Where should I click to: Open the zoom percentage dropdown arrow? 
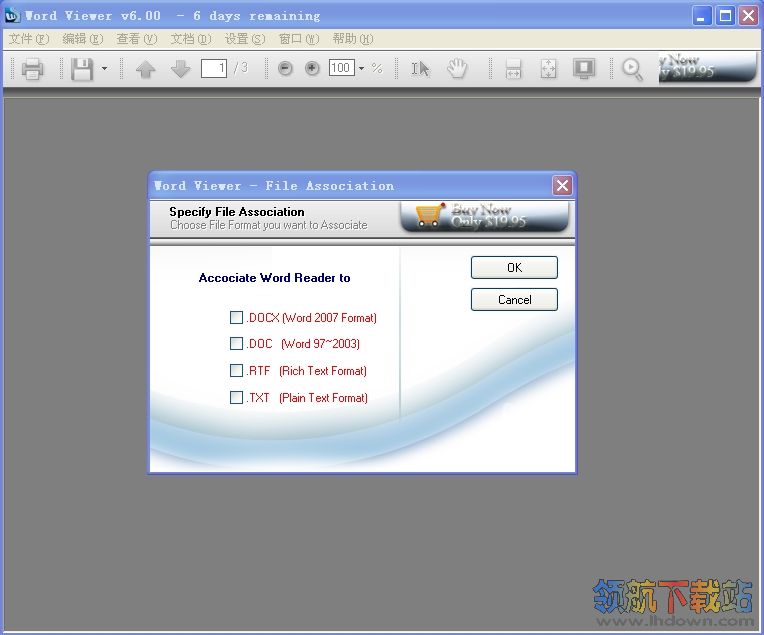361,69
